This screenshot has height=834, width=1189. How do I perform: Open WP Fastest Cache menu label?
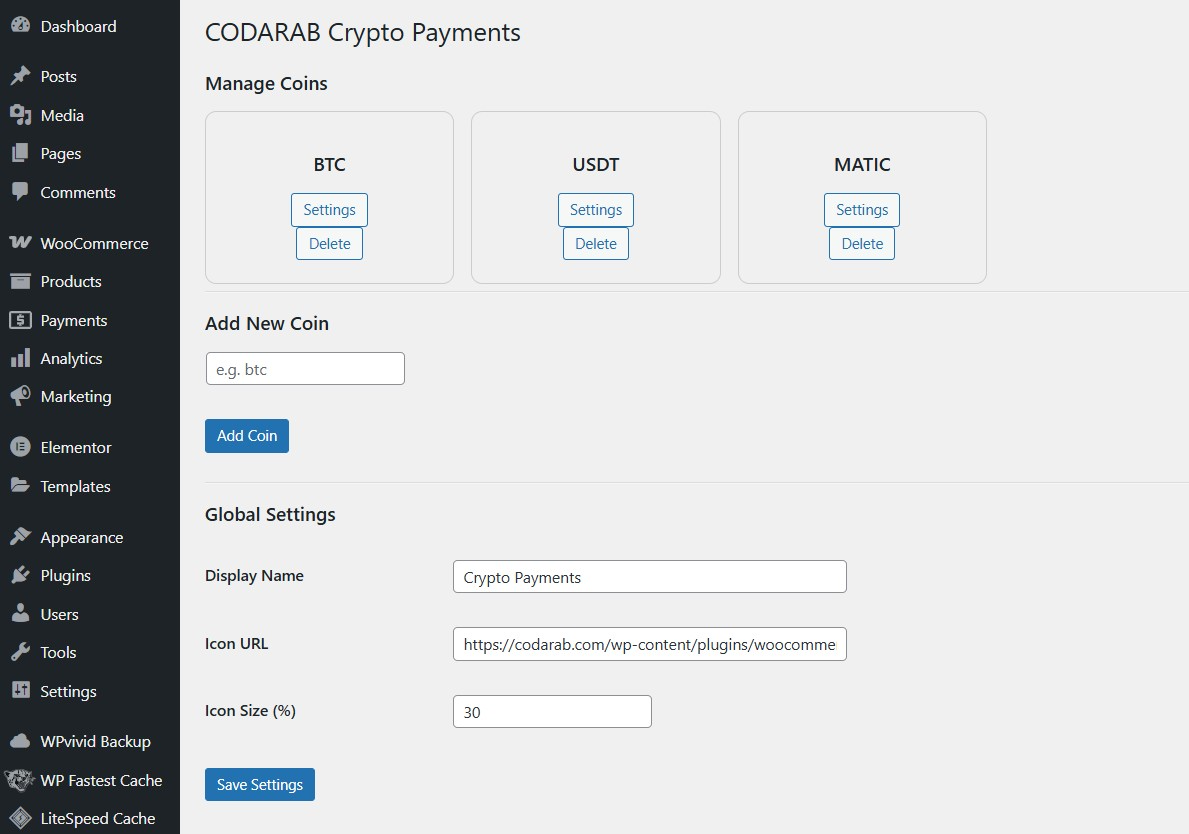(x=102, y=780)
